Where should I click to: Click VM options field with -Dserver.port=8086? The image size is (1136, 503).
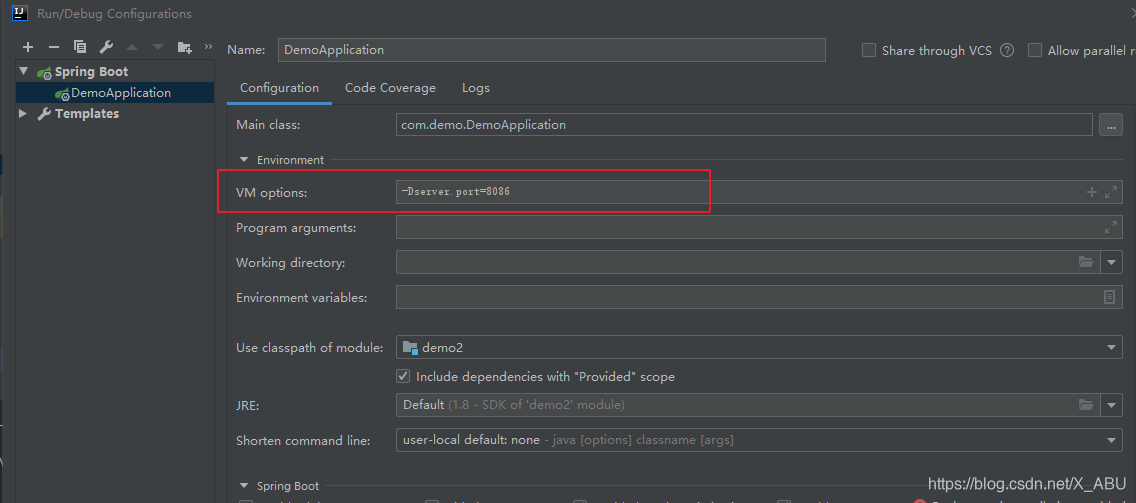pos(759,192)
